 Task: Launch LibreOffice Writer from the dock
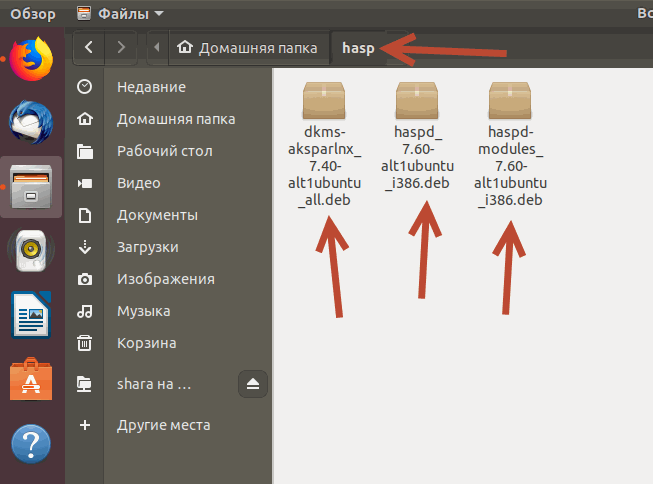pyautogui.click(x=32, y=315)
